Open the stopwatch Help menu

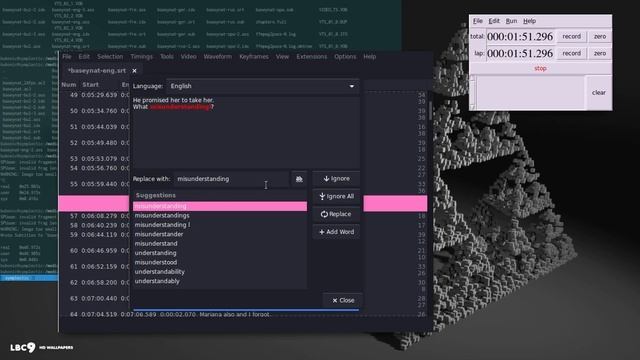[529, 21]
